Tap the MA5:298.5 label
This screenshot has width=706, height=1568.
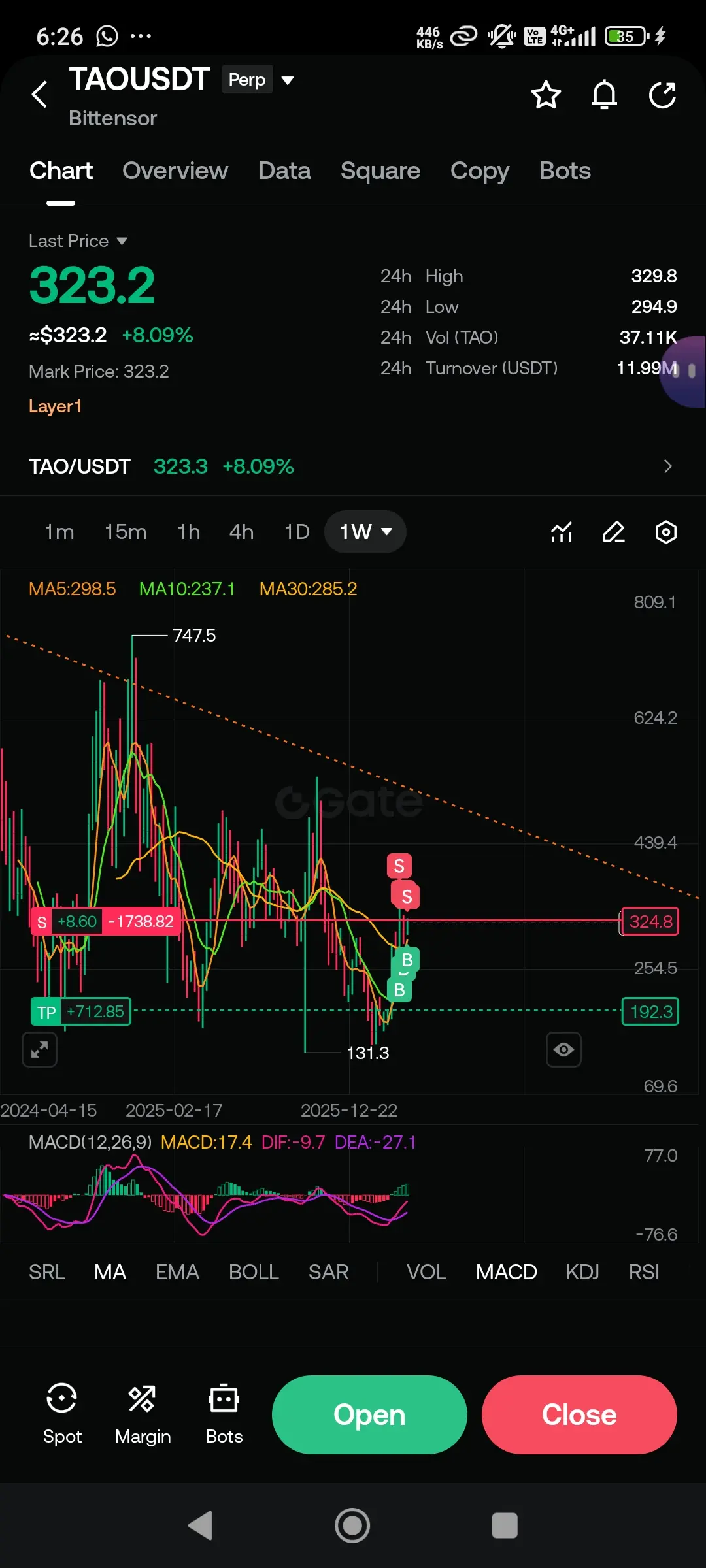click(x=72, y=589)
